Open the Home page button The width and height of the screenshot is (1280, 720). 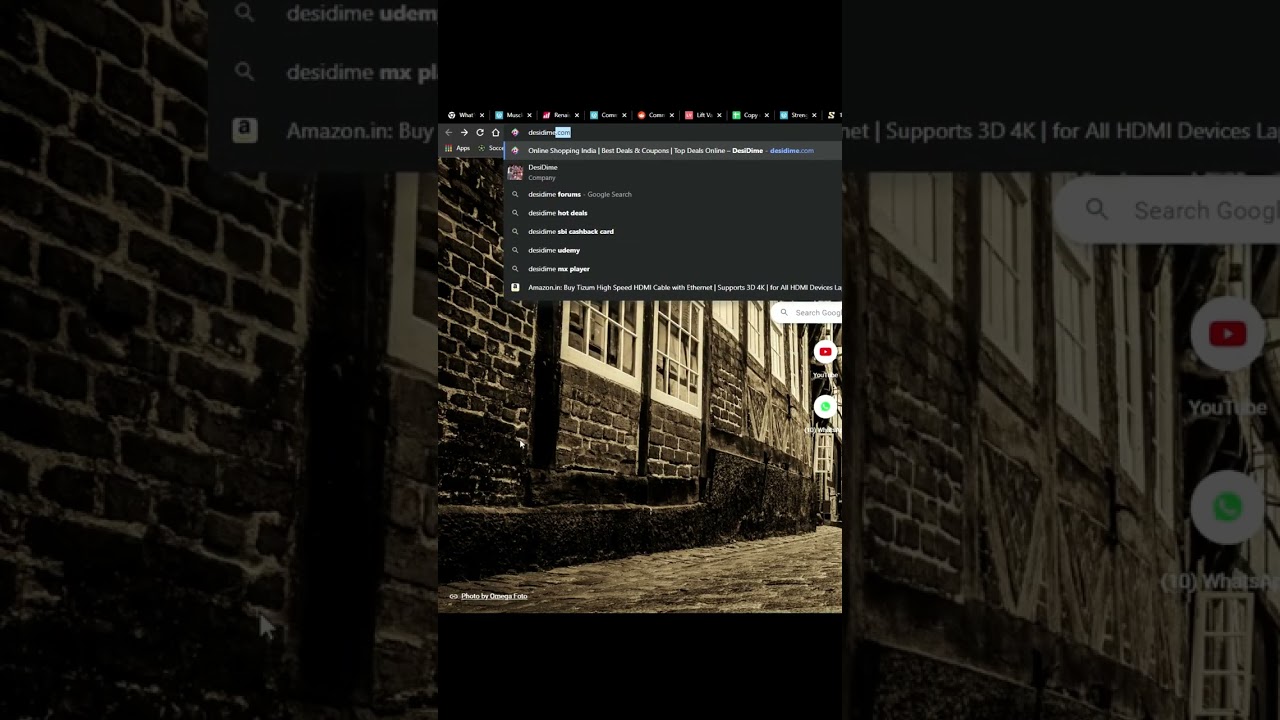(x=495, y=132)
